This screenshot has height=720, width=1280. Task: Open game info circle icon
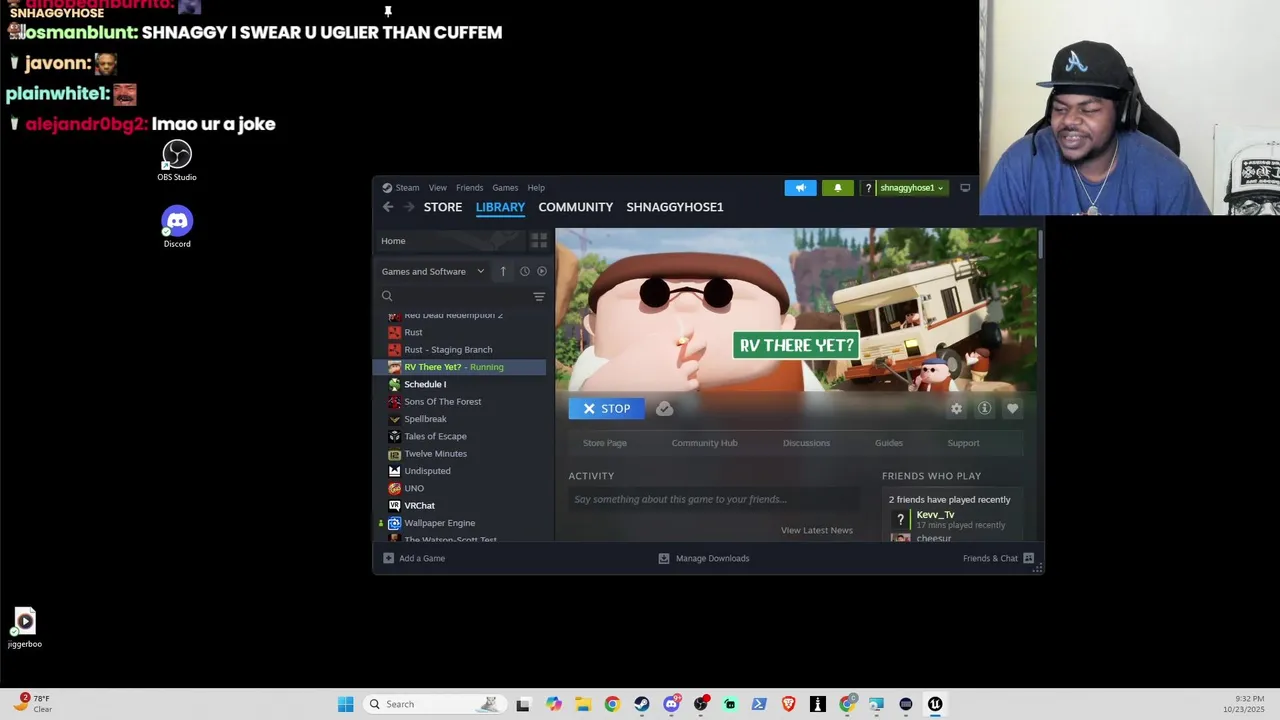tap(984, 408)
